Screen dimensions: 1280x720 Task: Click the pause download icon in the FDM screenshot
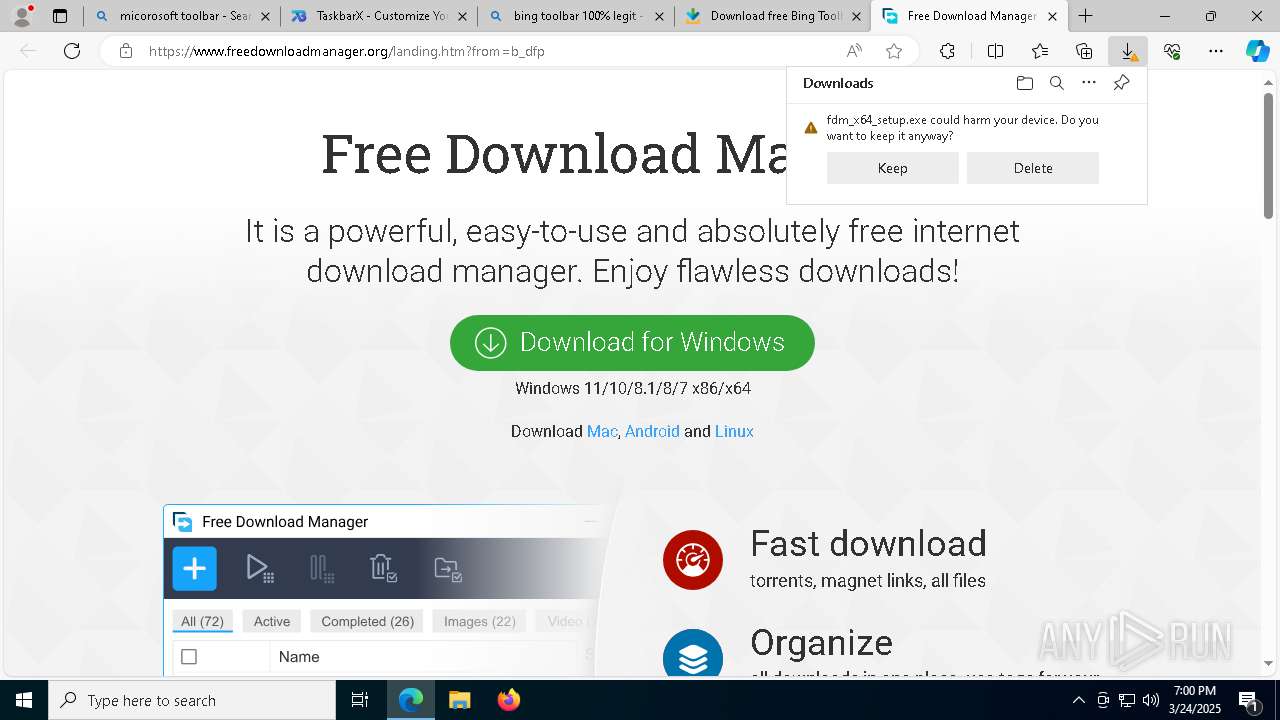(x=322, y=569)
